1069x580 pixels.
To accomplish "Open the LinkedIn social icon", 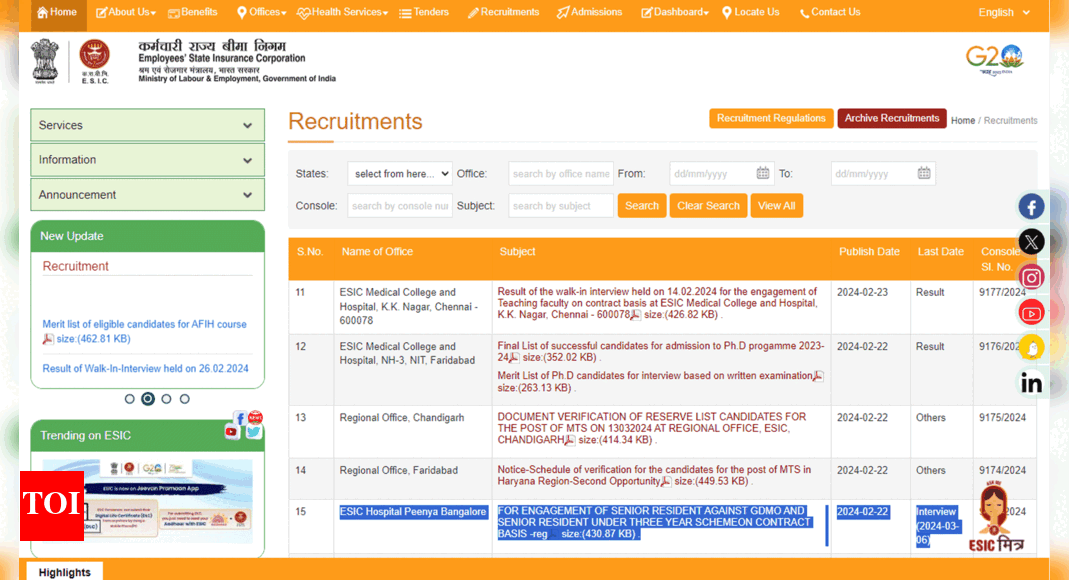I will tap(1031, 383).
